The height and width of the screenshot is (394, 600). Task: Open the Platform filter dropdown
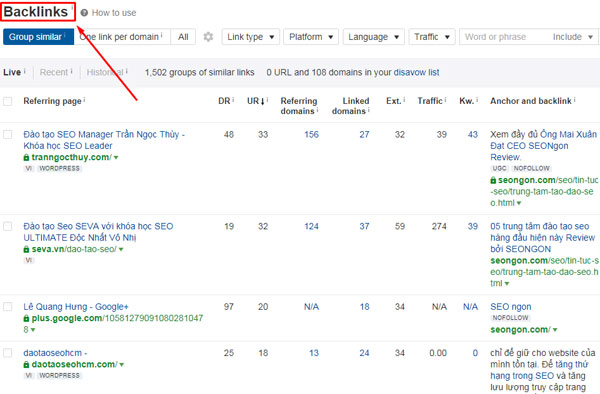pos(311,37)
